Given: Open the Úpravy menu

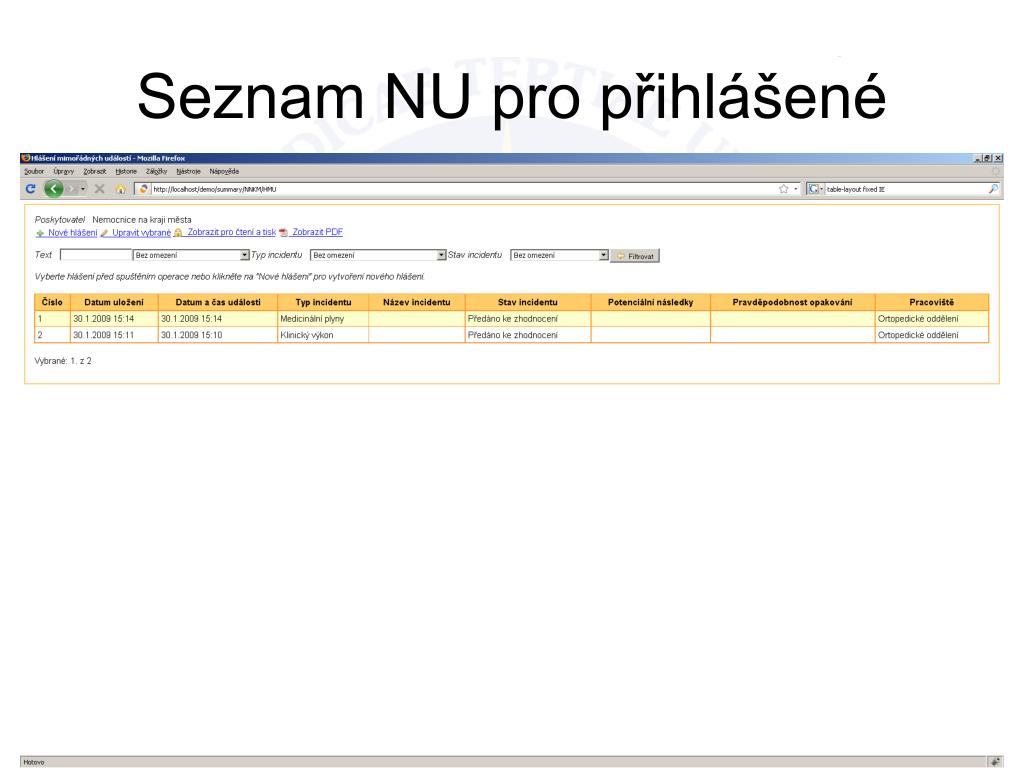Looking at the screenshot, I should 63,171.
